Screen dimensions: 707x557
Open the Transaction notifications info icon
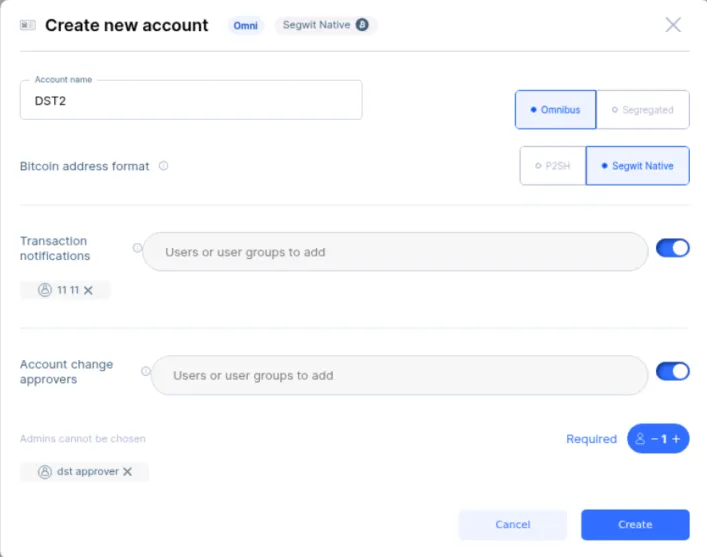137,248
